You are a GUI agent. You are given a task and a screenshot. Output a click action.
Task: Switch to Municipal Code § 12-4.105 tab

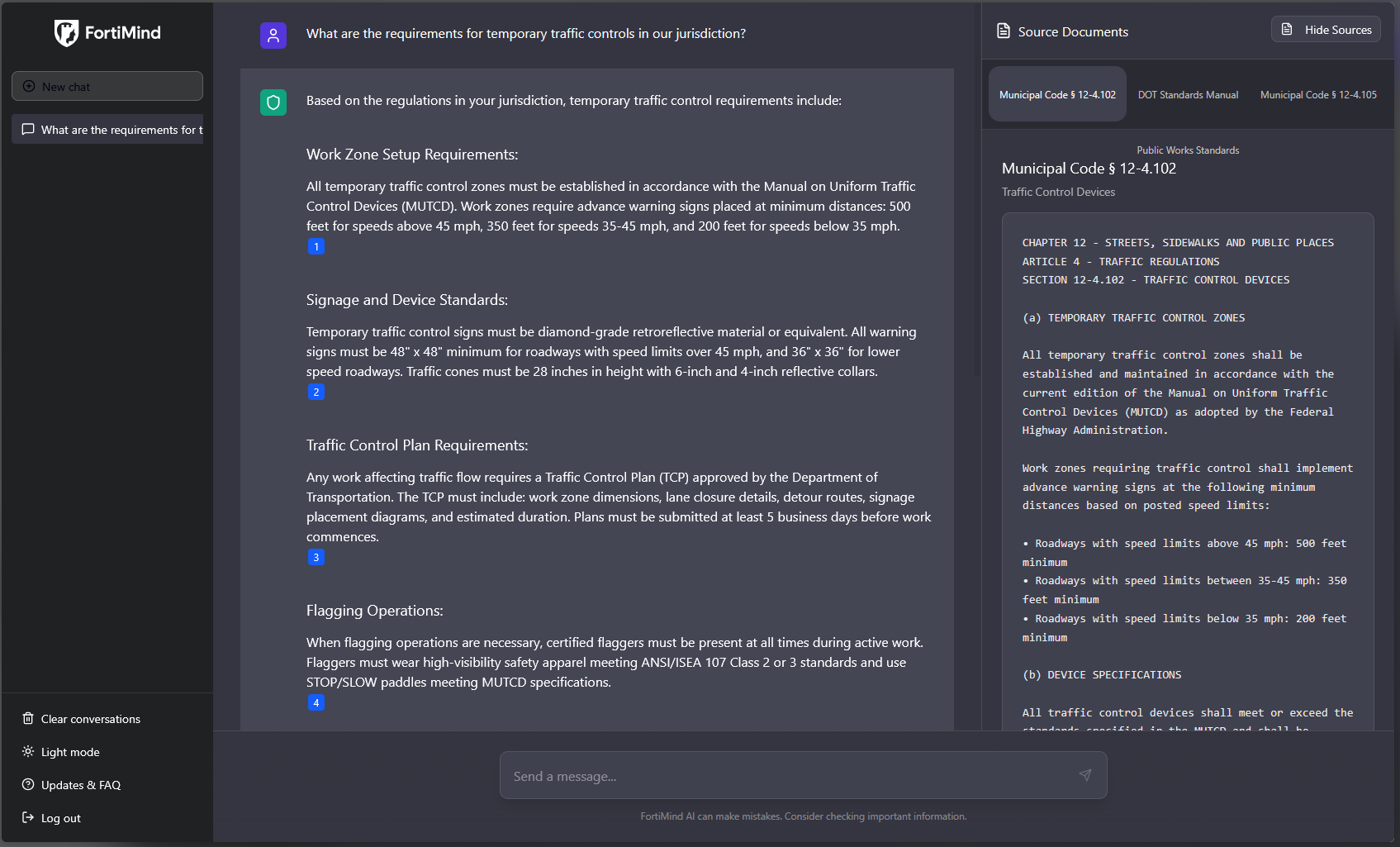tap(1318, 95)
